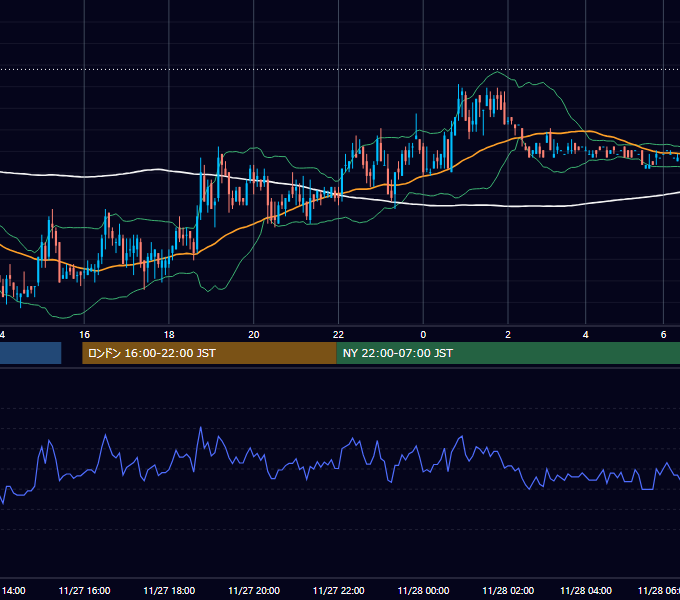
Task: Click the 4 hour label on upper axis
Action: (585, 334)
